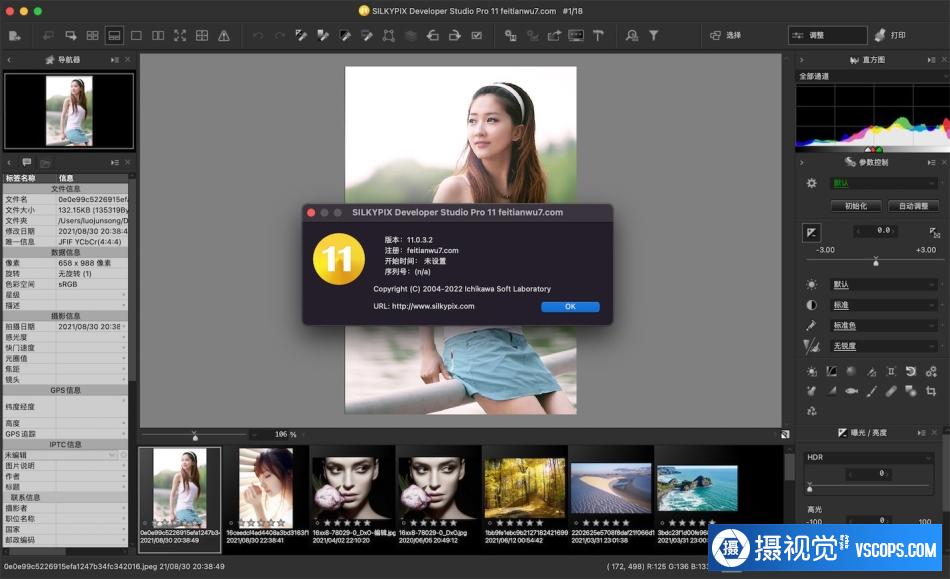The width and height of the screenshot is (950, 579).
Task: Switch to side-by-side compare view icon
Action: (x=158, y=36)
